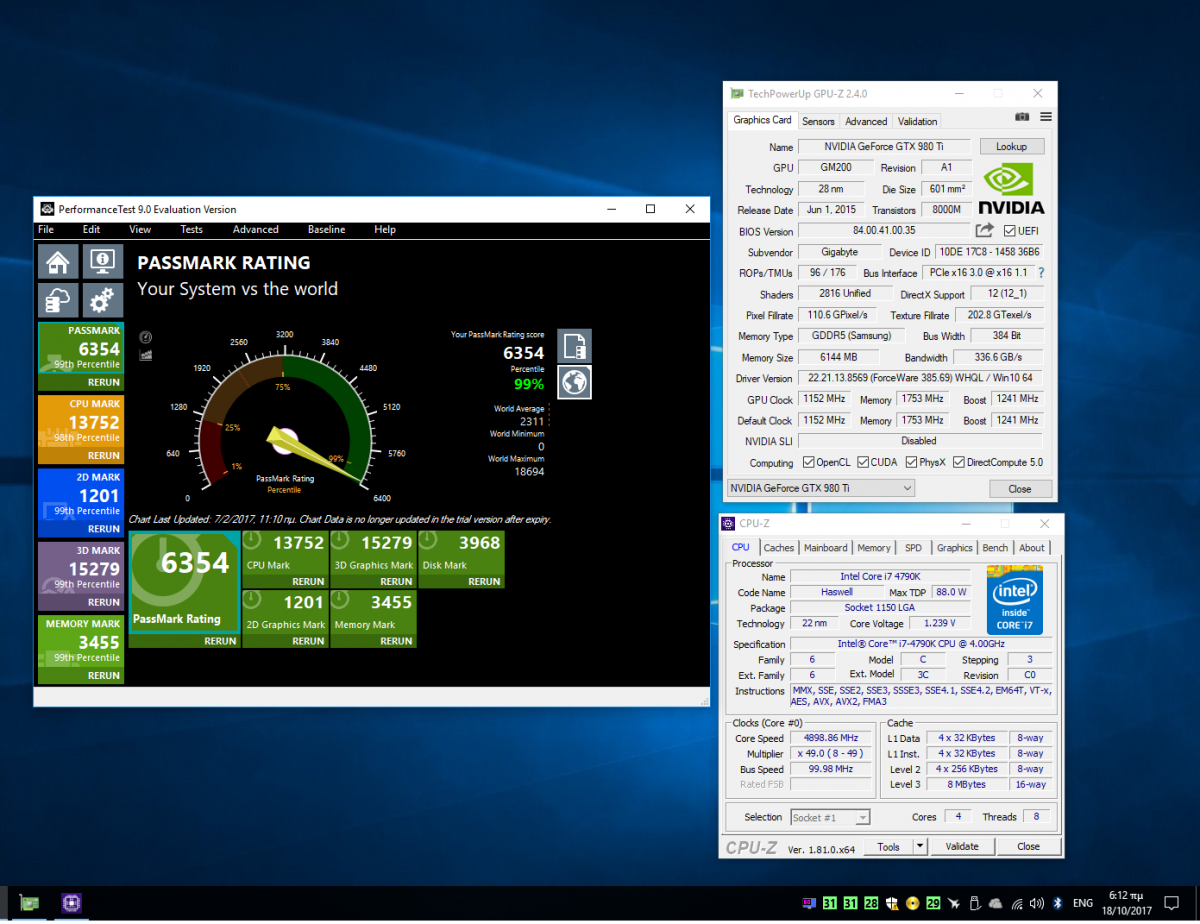Image resolution: width=1200 pixels, height=924 pixels.
Task: Click the purple CPU-Z icon on the taskbar
Action: coord(71,903)
